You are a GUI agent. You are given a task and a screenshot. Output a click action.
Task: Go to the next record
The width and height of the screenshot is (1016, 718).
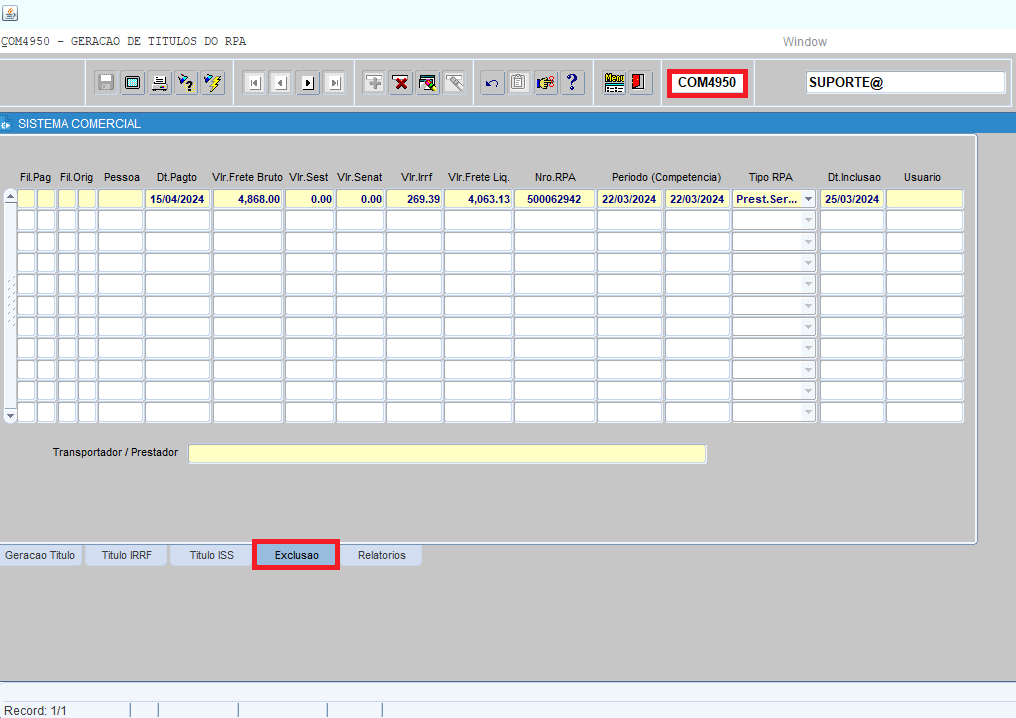coord(308,83)
